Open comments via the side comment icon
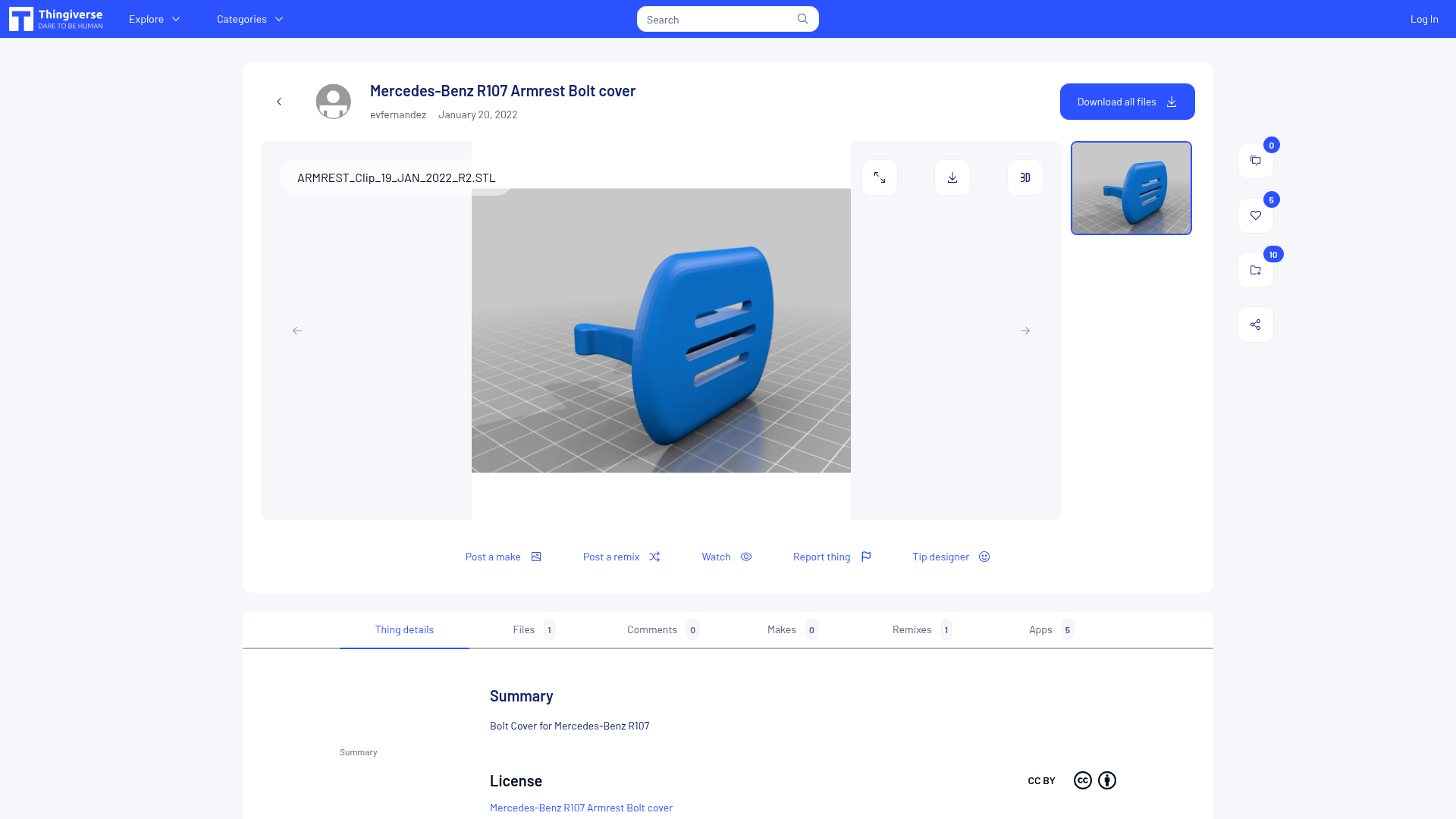The height and width of the screenshot is (819, 1456). pos(1256,161)
